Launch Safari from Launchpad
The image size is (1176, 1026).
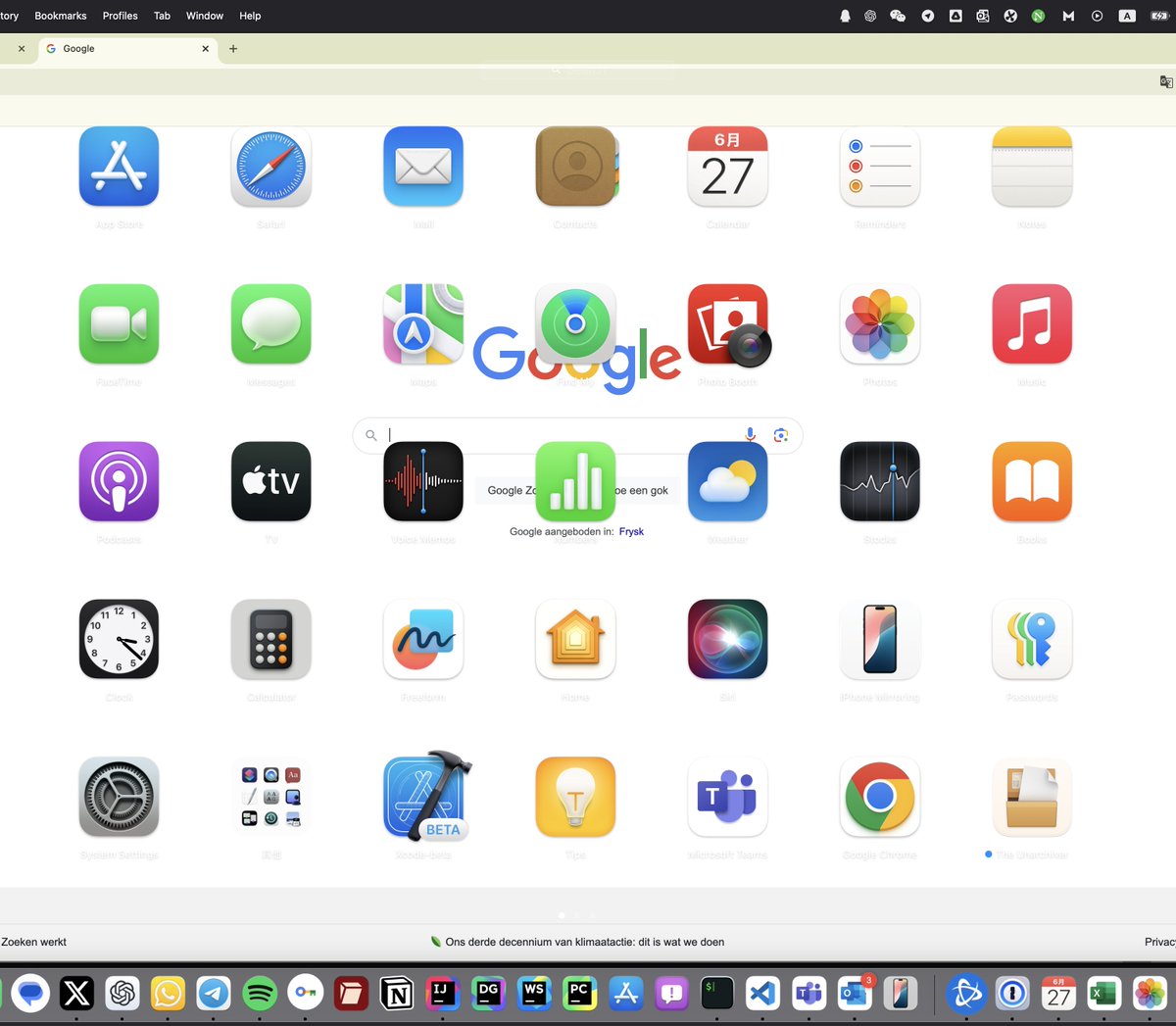click(x=271, y=167)
